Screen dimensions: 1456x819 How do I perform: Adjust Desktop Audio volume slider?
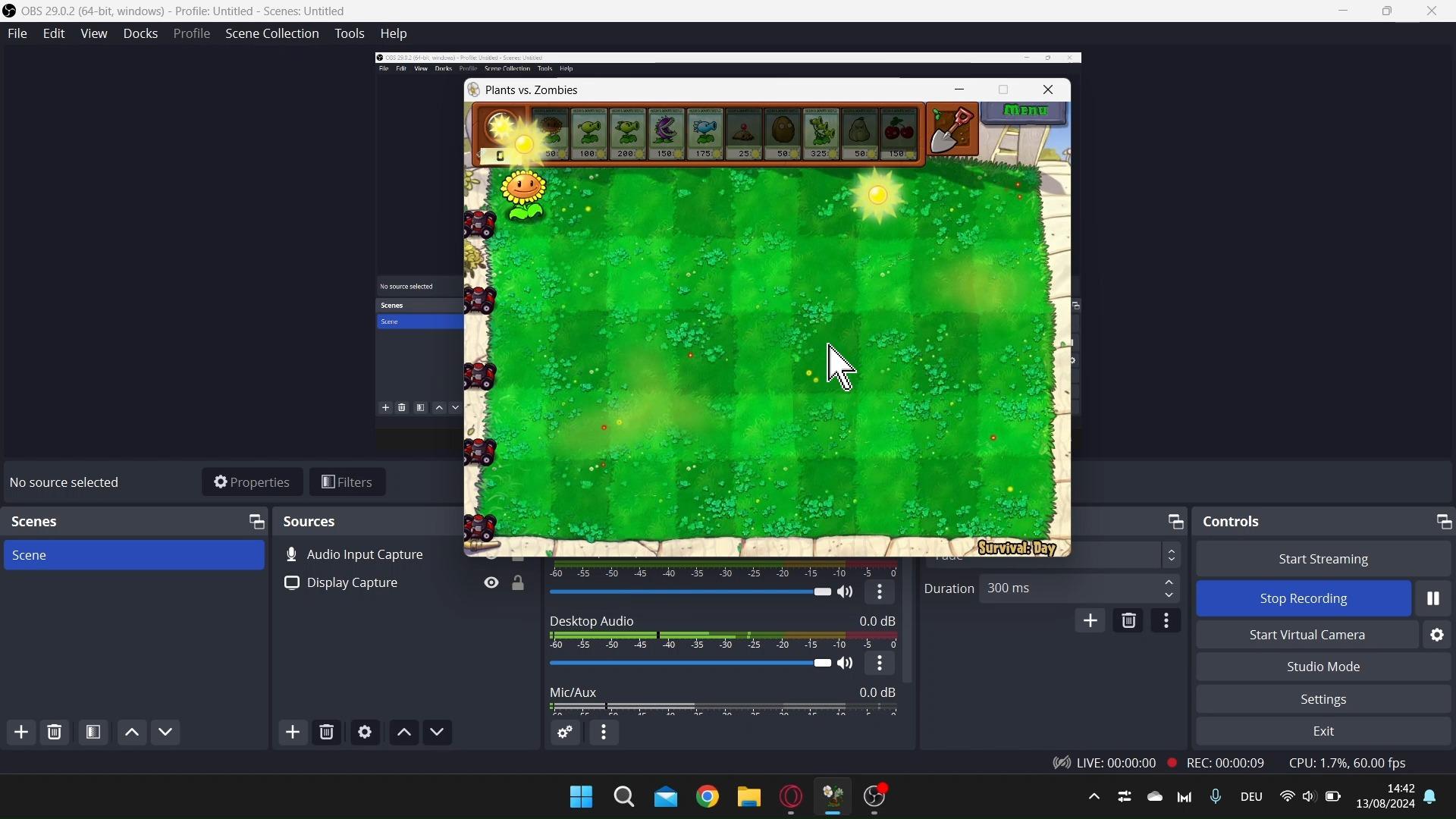click(691, 664)
